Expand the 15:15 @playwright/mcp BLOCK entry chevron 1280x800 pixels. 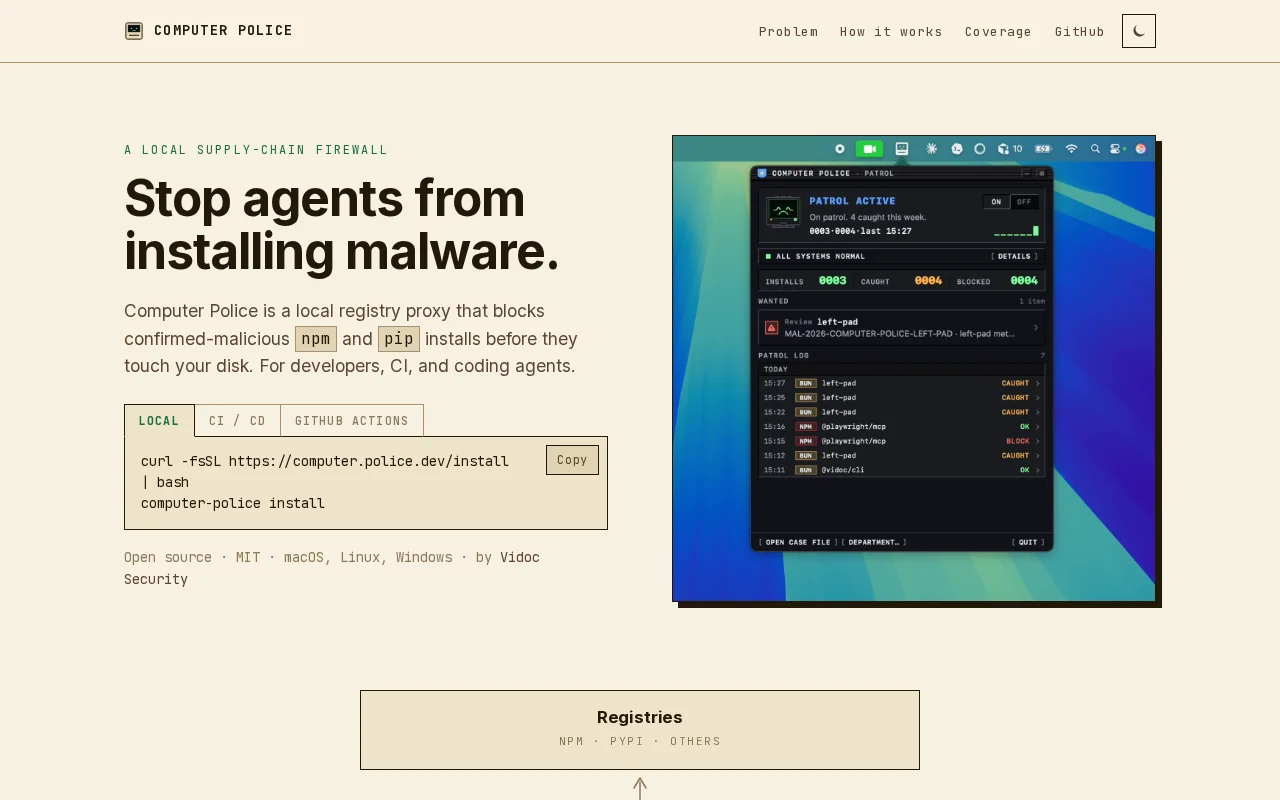coord(1038,441)
